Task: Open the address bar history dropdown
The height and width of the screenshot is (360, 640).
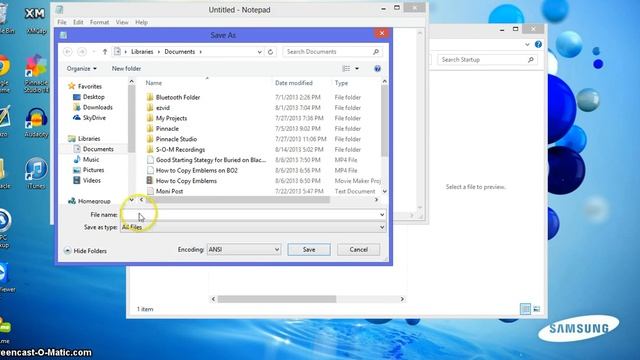Action: click(260, 52)
